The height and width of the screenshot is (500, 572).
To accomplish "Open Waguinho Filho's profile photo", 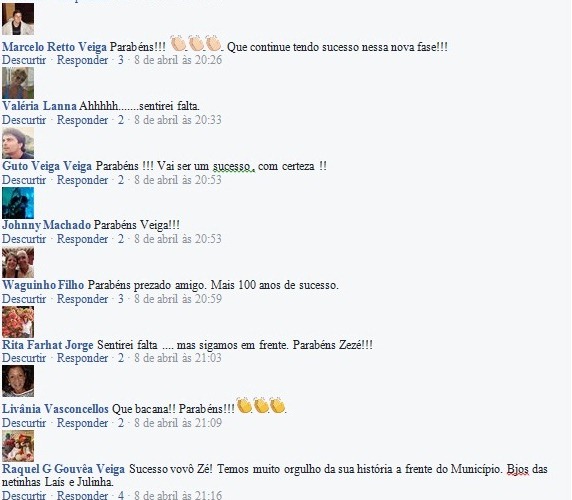I will tap(18, 262).
